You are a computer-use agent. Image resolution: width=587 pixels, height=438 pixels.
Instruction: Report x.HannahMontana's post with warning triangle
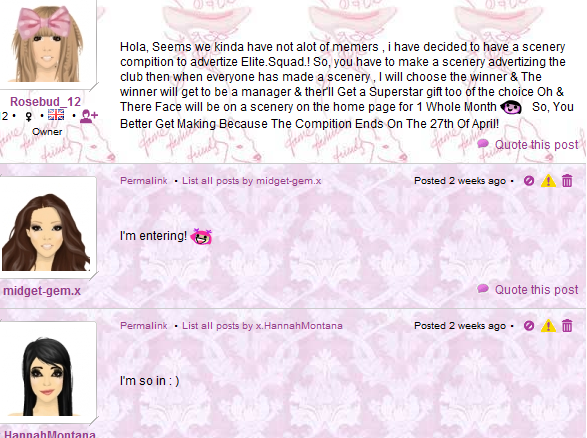548,326
